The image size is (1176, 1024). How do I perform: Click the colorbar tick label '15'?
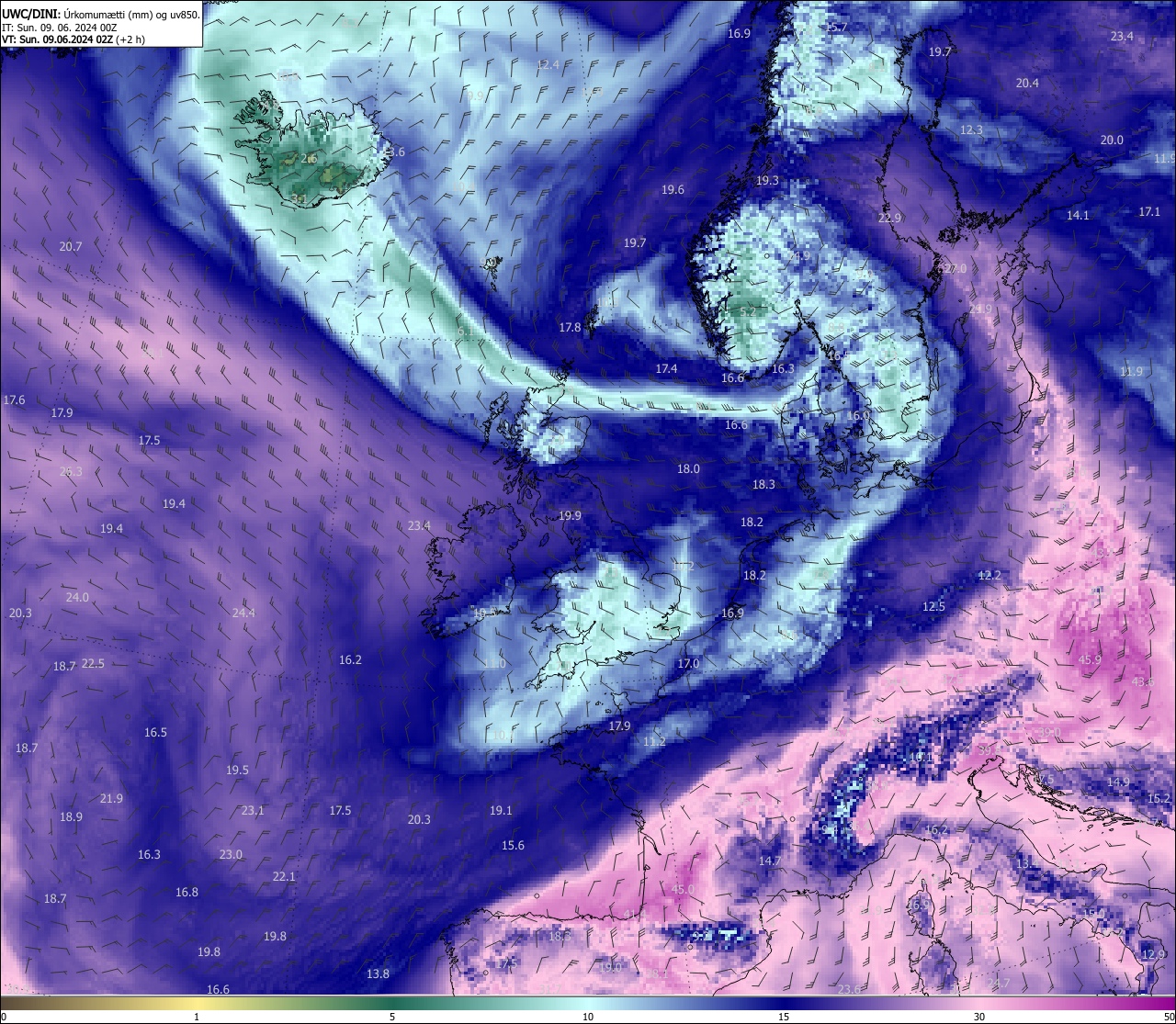pos(784,1017)
